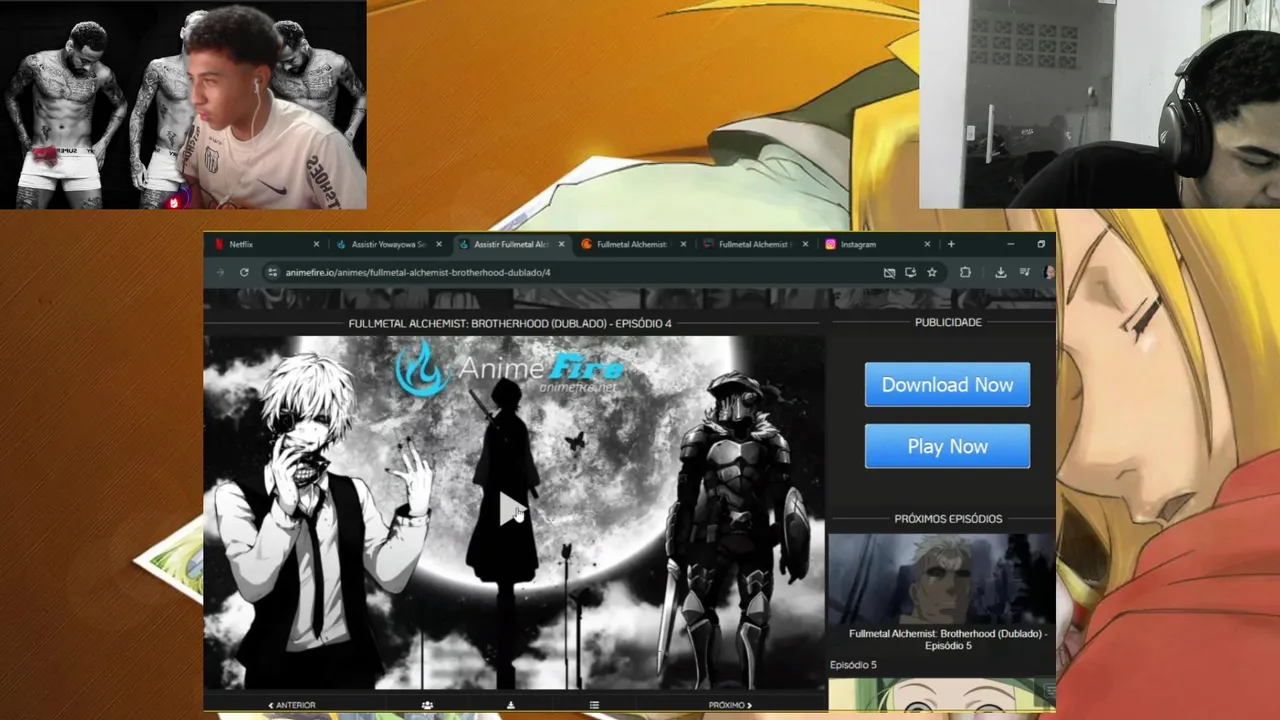This screenshot has height=720, width=1280.
Task: Open the fifth tab titled Fullmetal Alchemist
Action: [753, 244]
